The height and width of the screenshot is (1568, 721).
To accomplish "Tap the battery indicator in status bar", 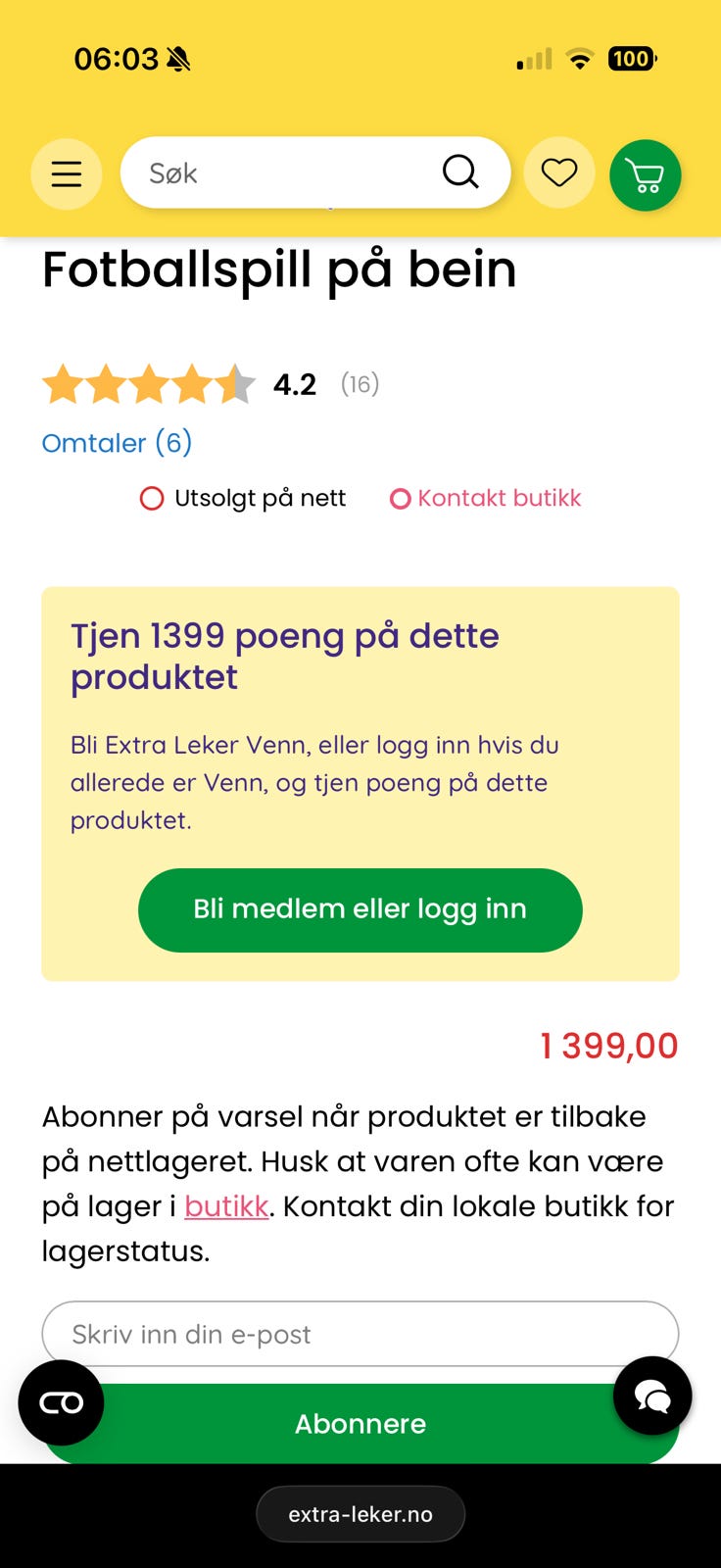I will pyautogui.click(x=632, y=59).
